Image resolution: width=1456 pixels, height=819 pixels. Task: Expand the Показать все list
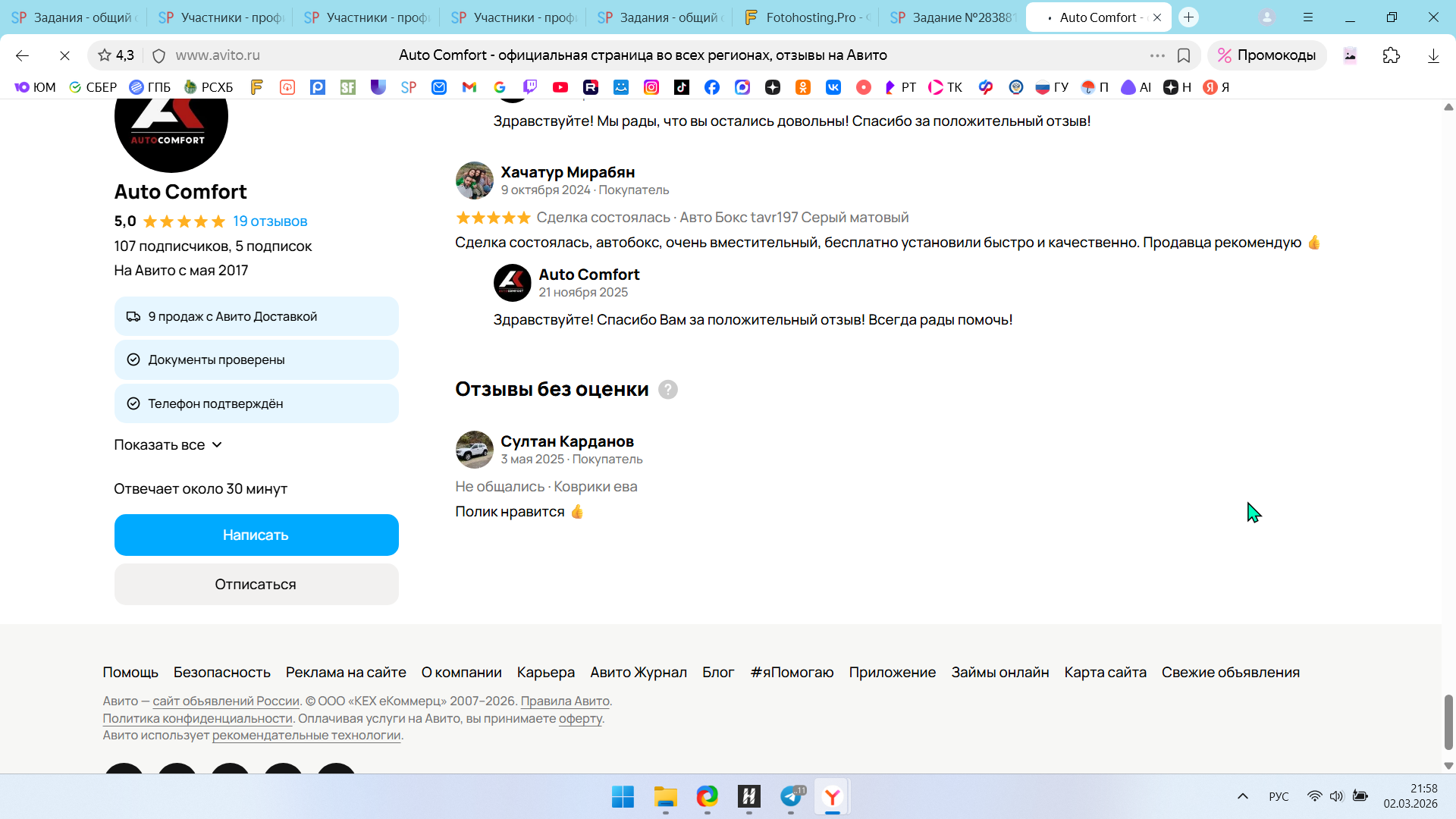pyautogui.click(x=168, y=445)
